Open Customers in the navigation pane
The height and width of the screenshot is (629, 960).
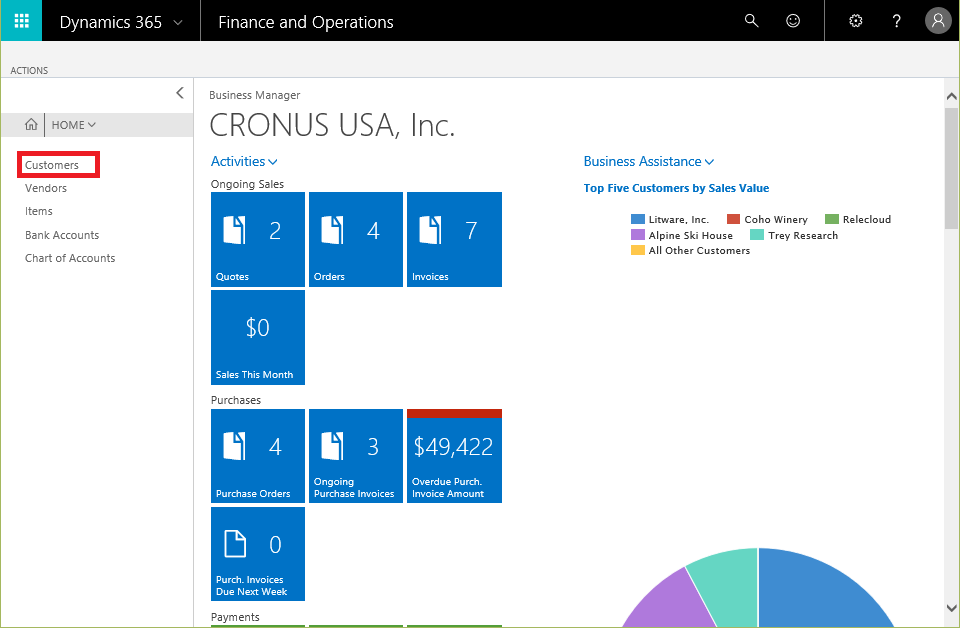coord(52,165)
